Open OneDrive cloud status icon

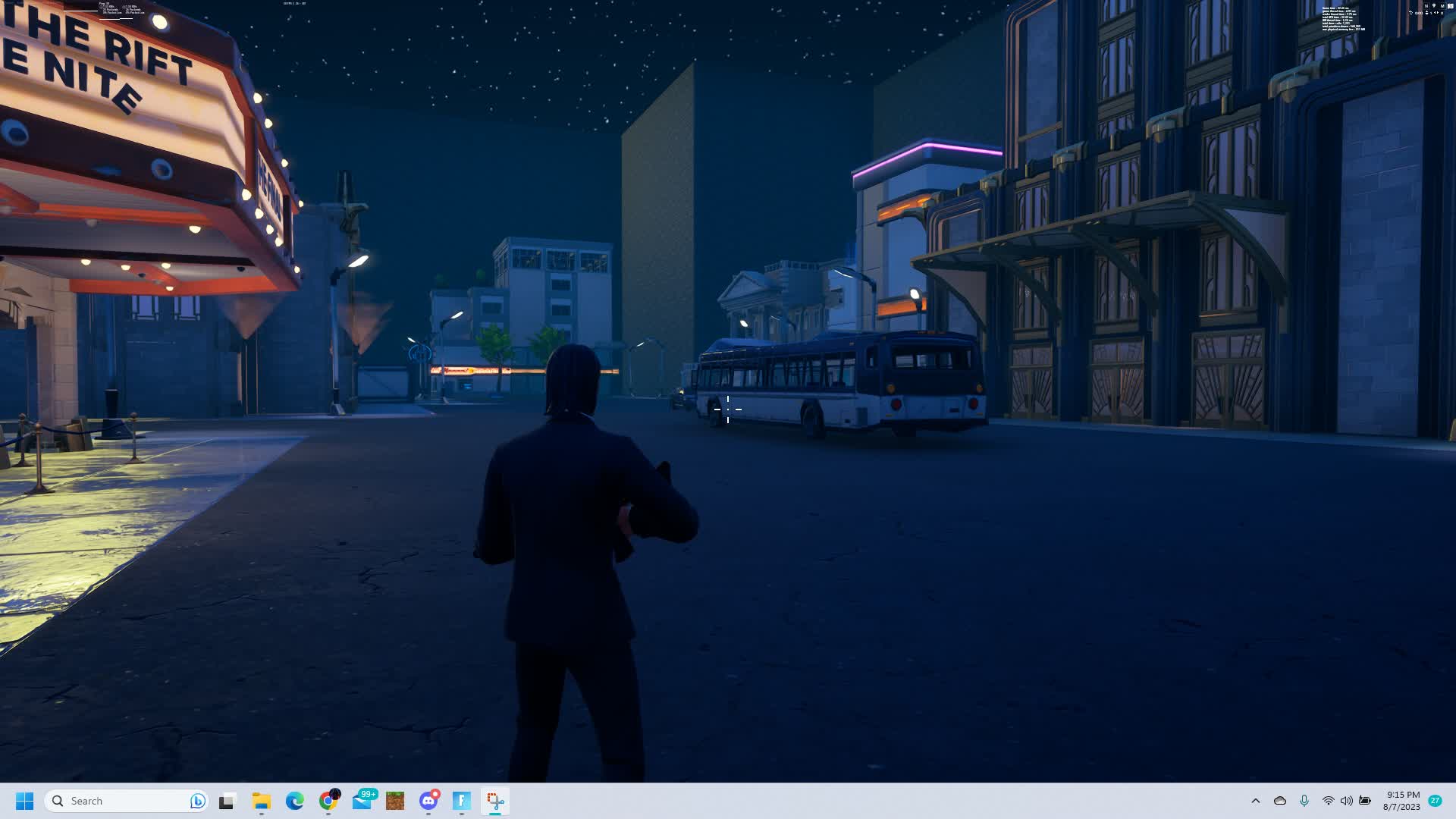point(1280,801)
